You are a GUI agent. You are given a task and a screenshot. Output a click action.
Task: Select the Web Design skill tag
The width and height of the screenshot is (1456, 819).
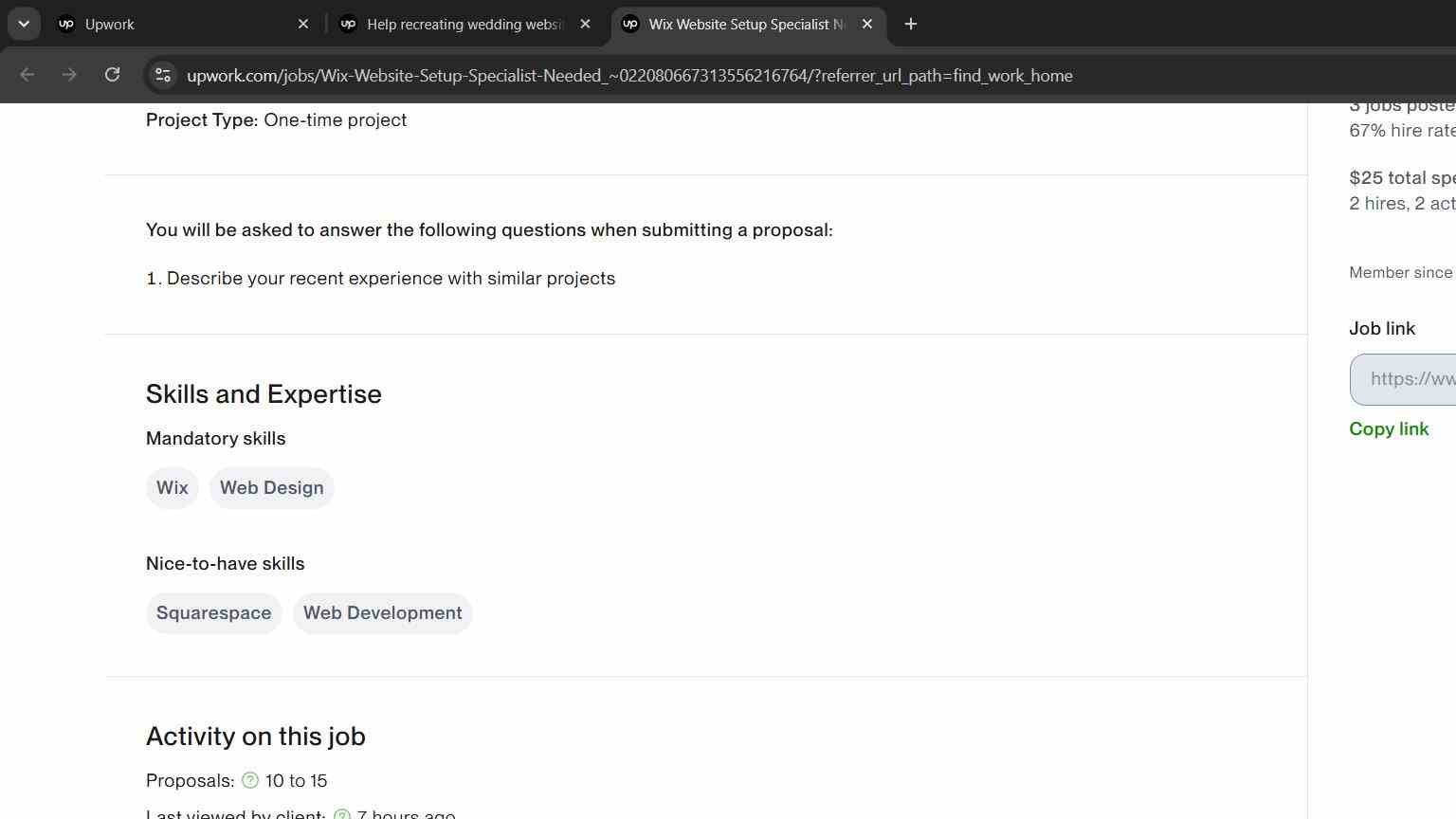[x=272, y=488]
